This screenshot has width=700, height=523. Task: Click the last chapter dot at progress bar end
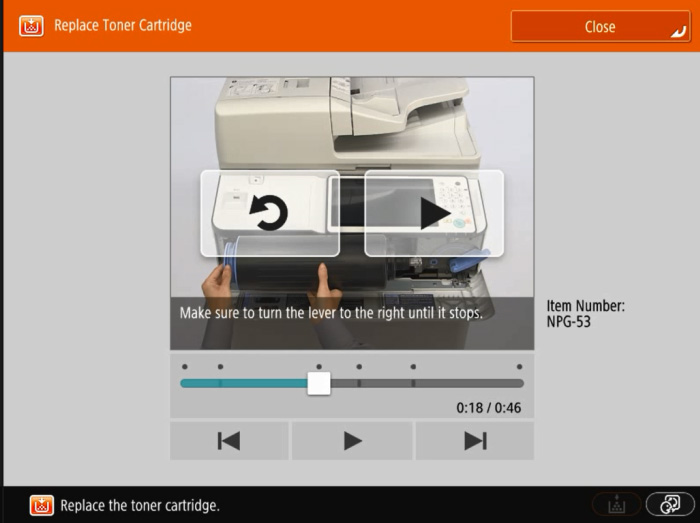519,367
